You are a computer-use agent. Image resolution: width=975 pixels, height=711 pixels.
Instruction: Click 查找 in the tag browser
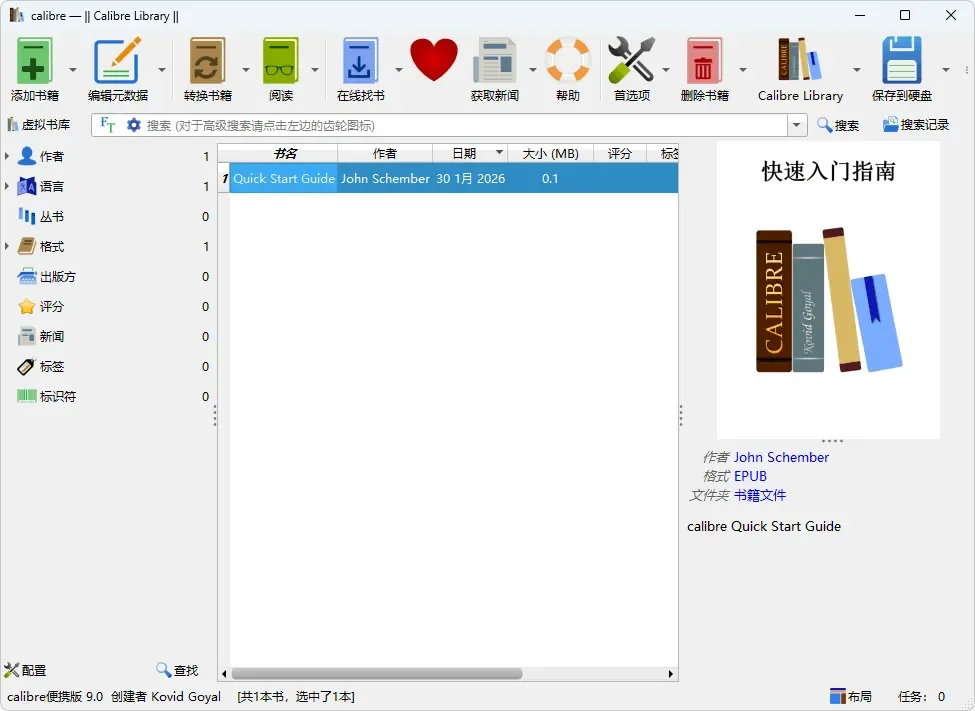pos(177,670)
